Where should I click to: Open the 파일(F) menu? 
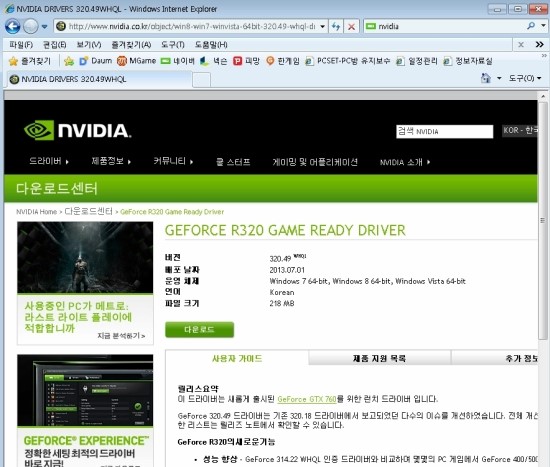21,45
